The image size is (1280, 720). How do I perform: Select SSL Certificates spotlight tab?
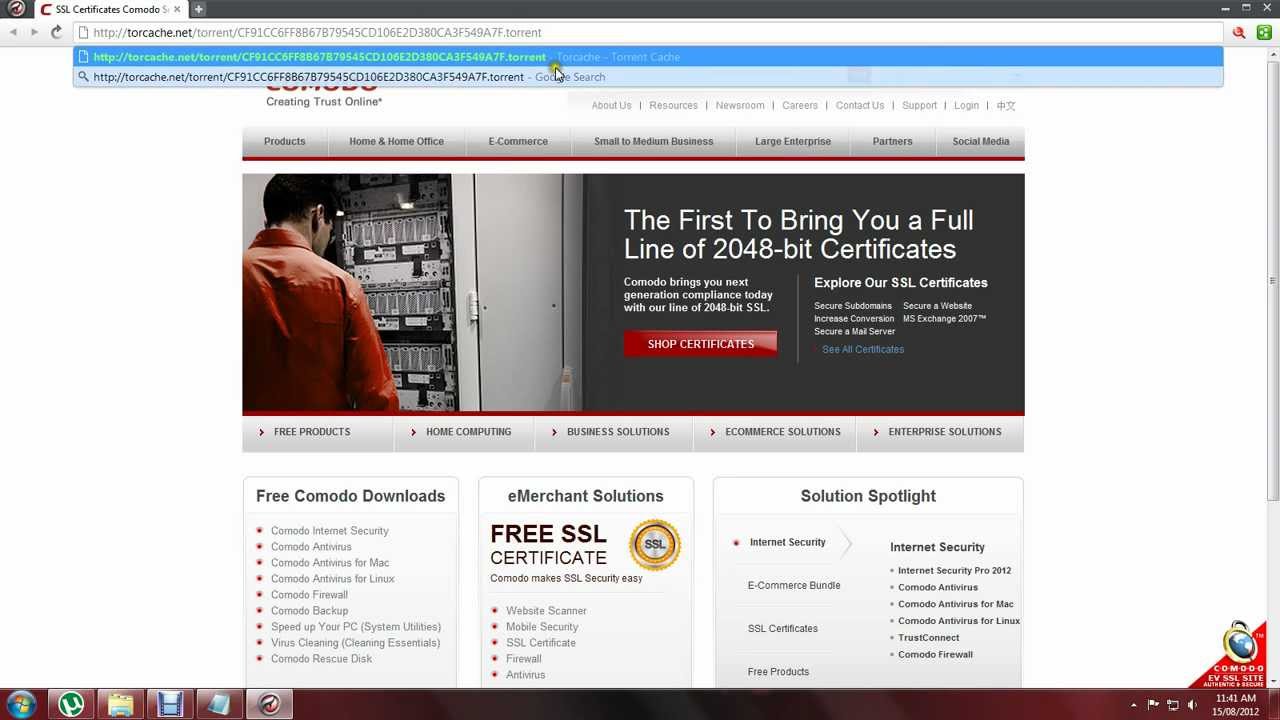[783, 628]
